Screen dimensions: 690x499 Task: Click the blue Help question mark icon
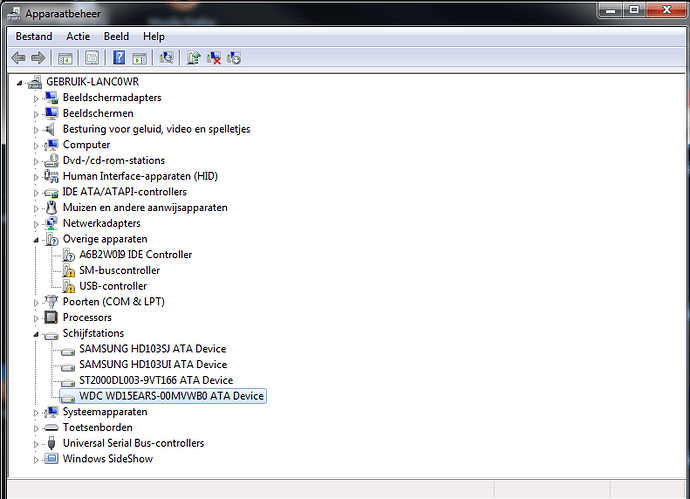click(x=119, y=58)
